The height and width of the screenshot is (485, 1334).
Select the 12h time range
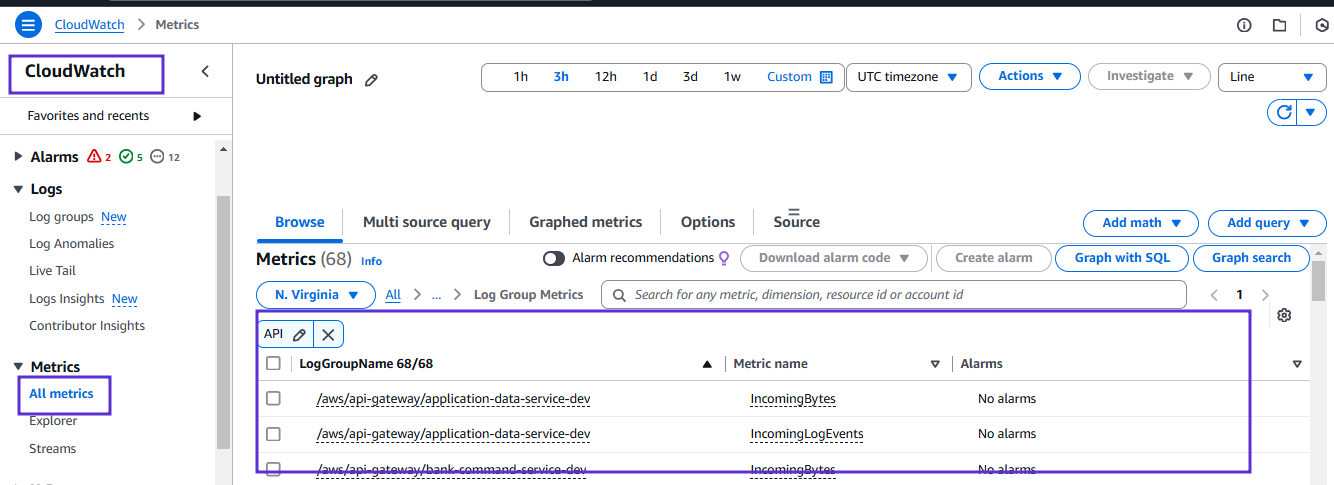coord(606,77)
